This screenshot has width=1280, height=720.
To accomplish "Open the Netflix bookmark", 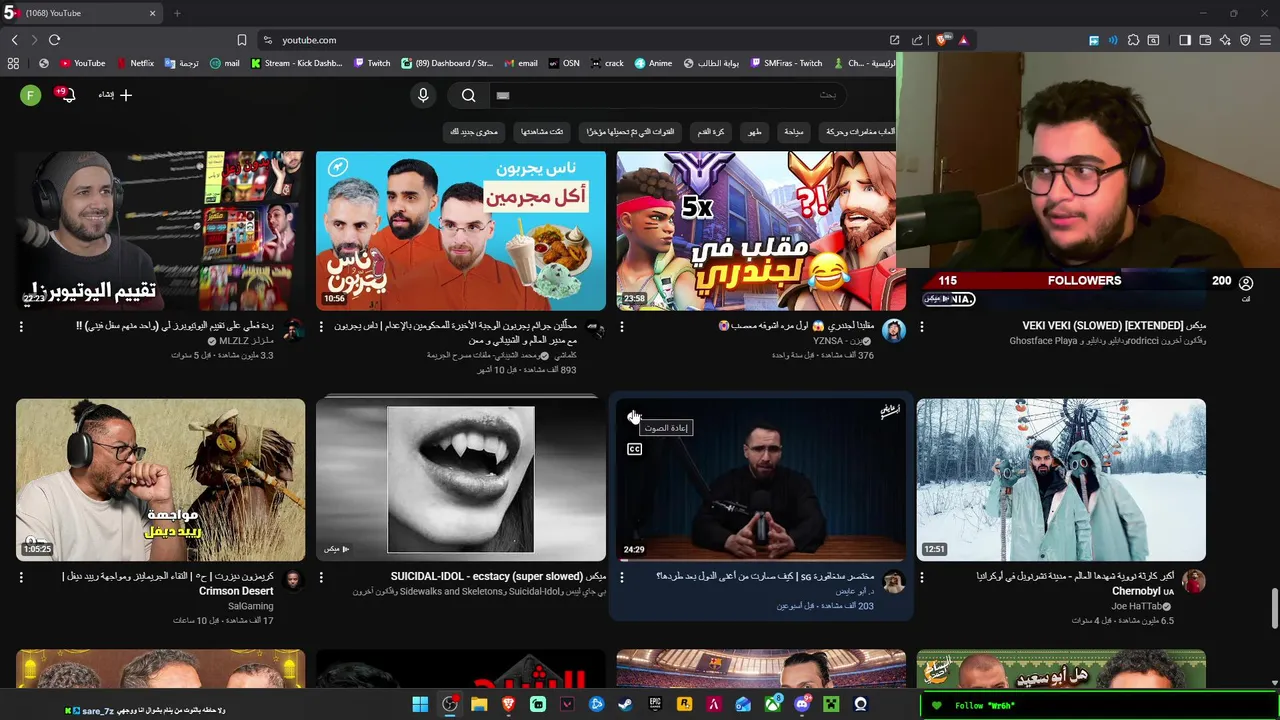I will [135, 63].
